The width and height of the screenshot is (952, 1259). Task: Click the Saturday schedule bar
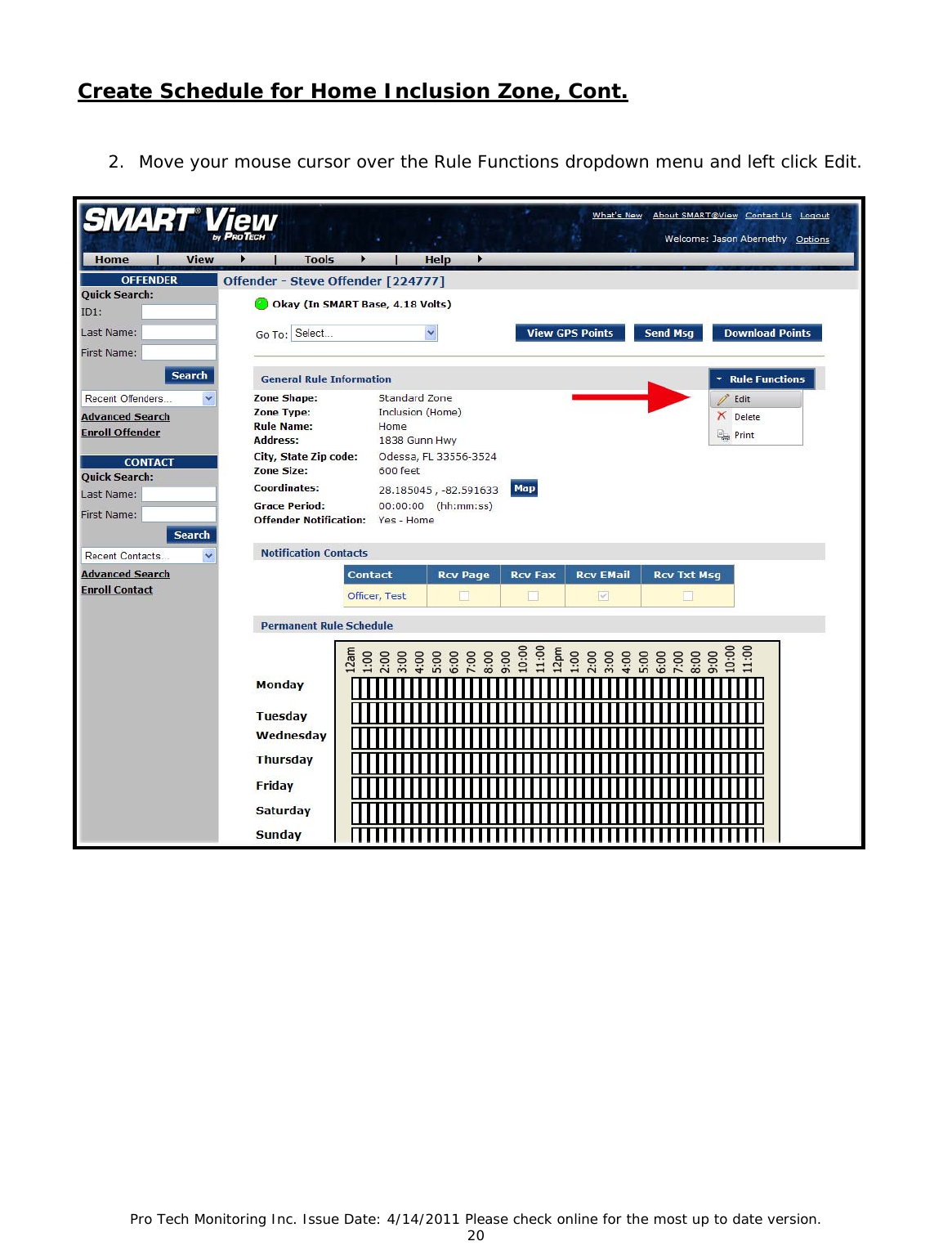coord(557,814)
